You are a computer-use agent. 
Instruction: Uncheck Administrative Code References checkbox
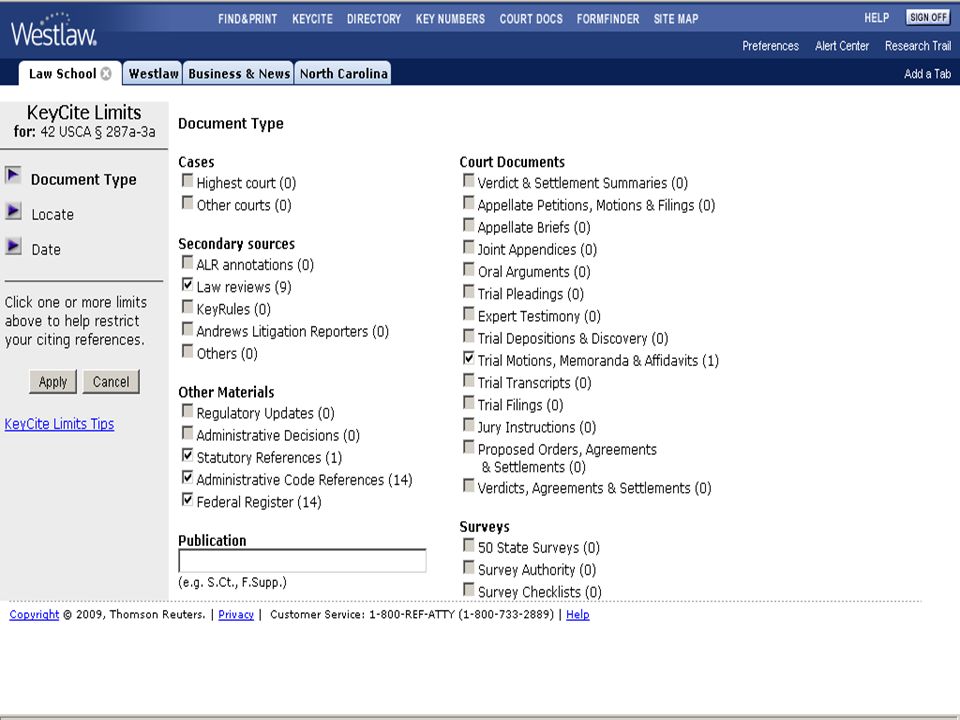(187, 477)
